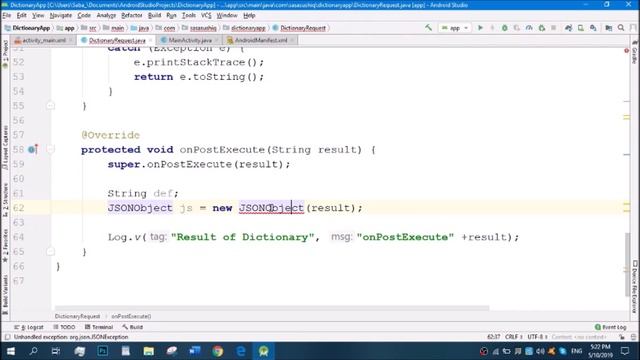
Task: Open the CRLF line separator selector
Action: pos(513,337)
